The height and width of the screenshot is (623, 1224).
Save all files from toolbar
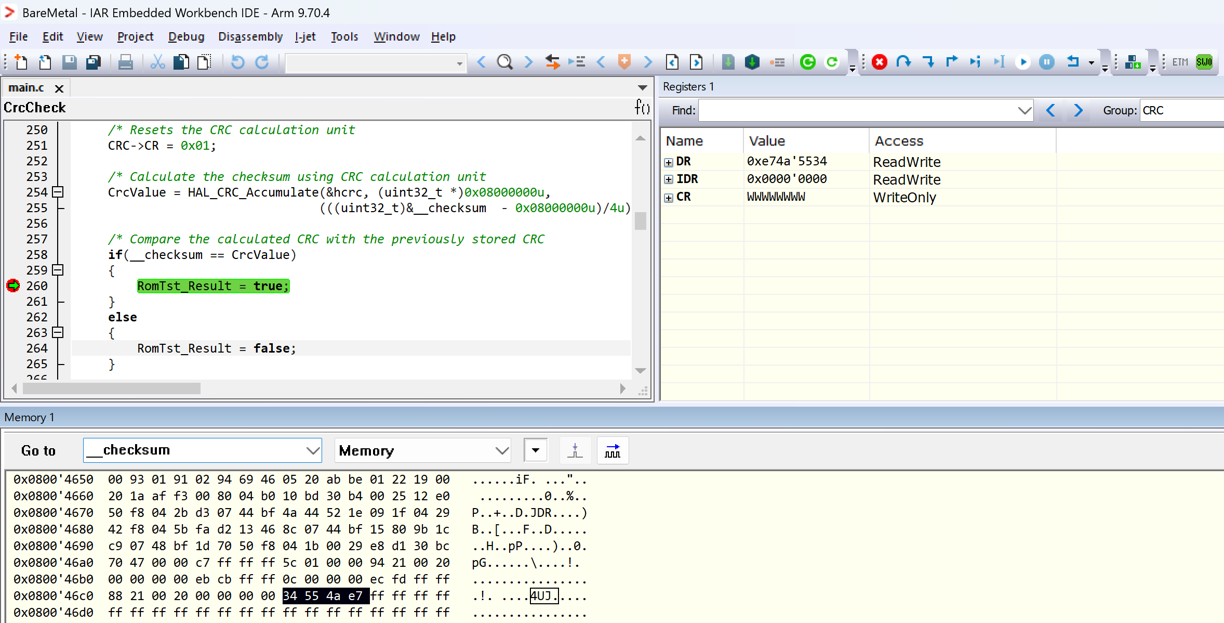[x=93, y=62]
